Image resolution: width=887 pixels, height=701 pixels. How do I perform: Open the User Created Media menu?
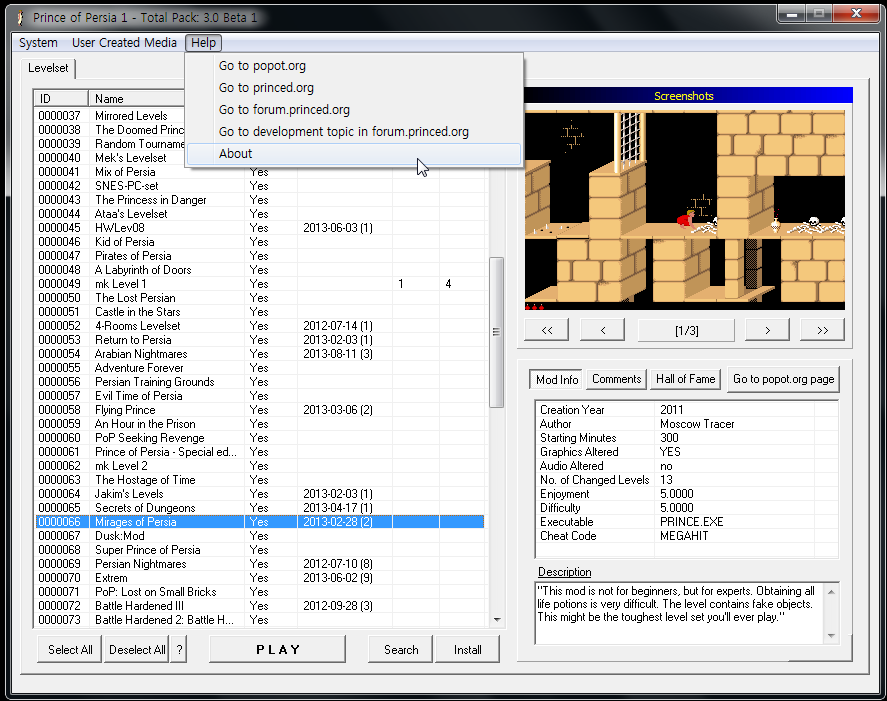(x=124, y=43)
